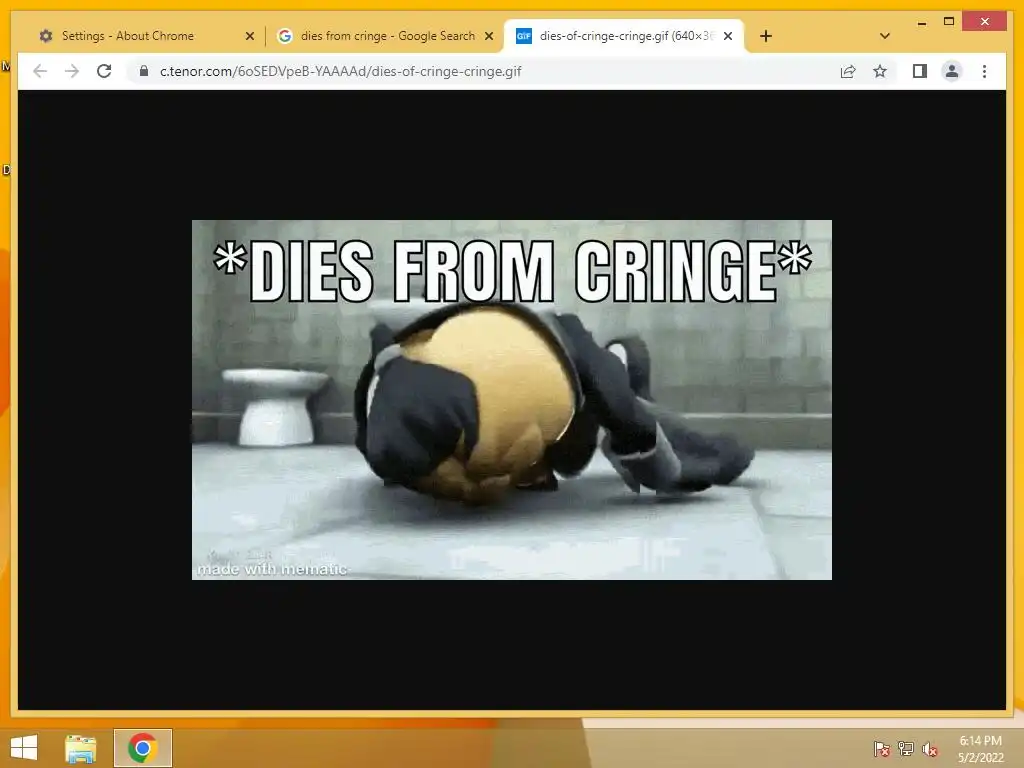Go back to the previous page

click(40, 71)
